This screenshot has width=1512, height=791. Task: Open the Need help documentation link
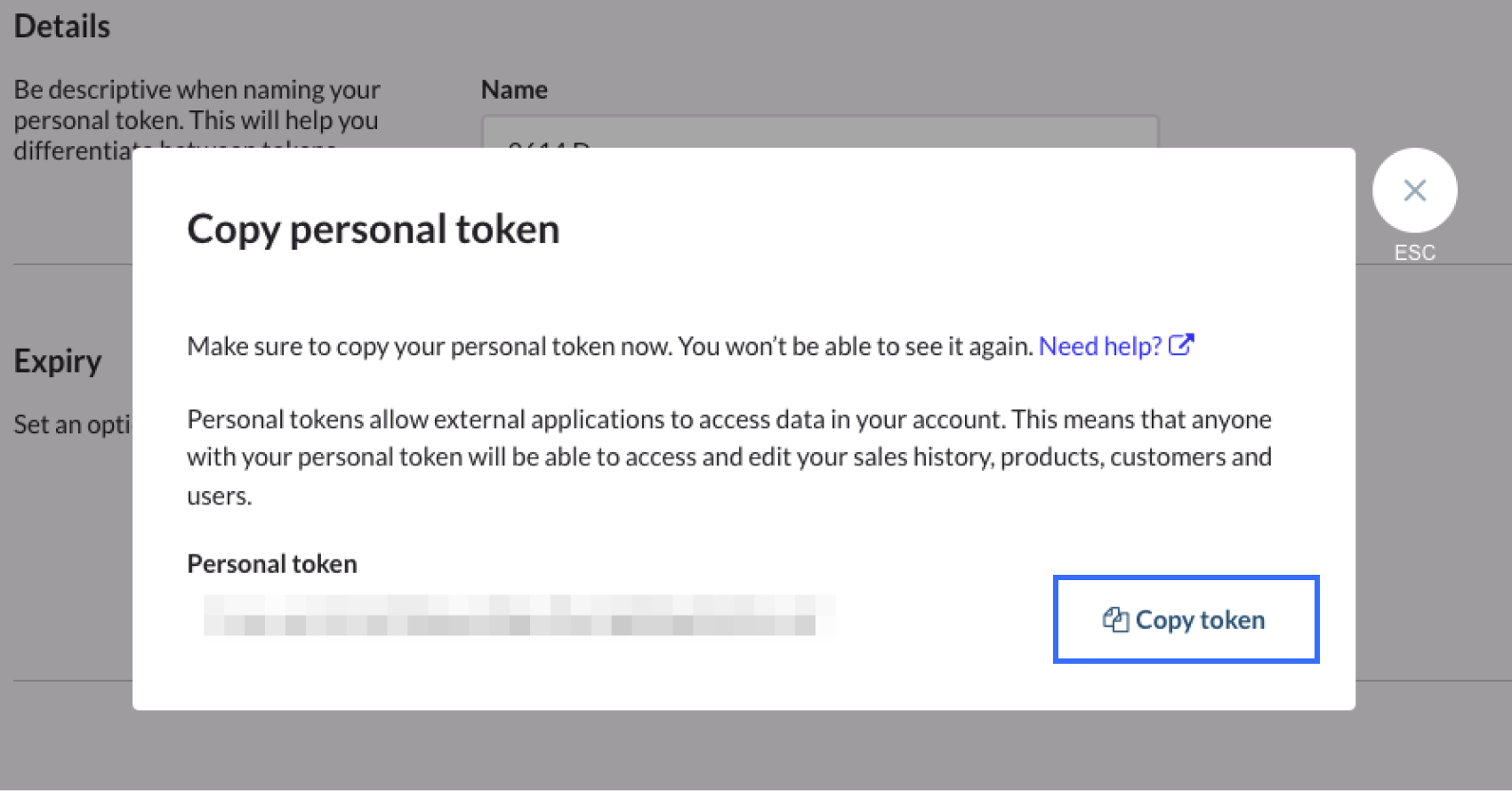(1101, 345)
